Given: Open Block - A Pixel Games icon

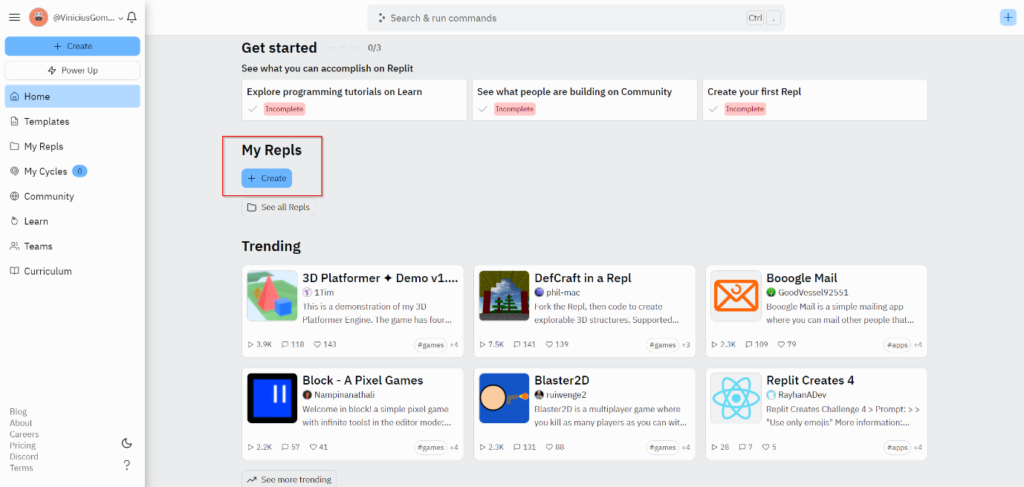Looking at the screenshot, I should click(x=272, y=397).
